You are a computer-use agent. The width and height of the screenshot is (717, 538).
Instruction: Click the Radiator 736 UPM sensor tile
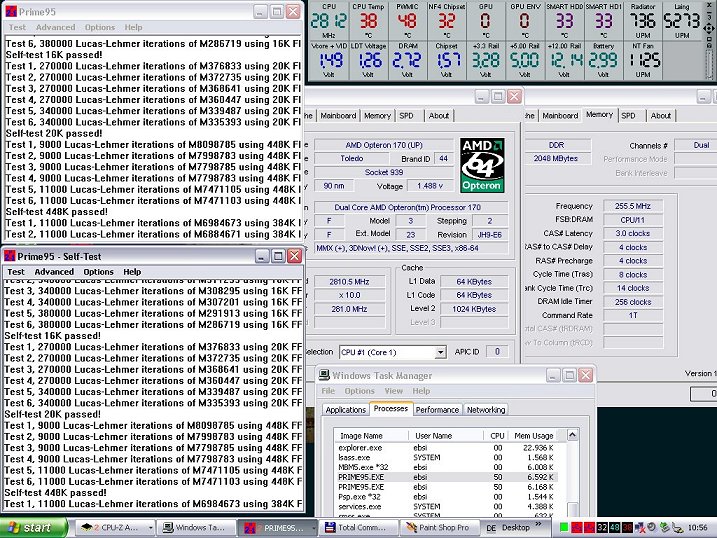pyautogui.click(x=642, y=21)
